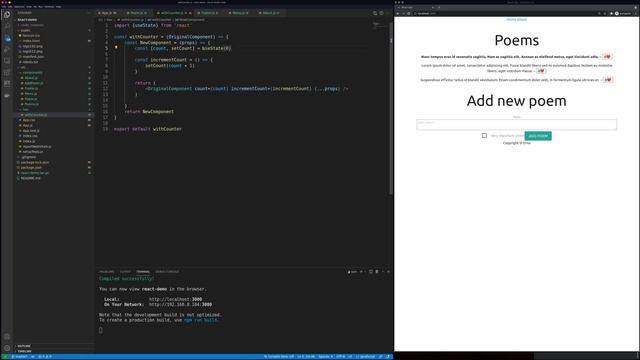This screenshot has height=360, width=640.
Task: Kill the terminal with the trash icon
Action: [377, 271]
